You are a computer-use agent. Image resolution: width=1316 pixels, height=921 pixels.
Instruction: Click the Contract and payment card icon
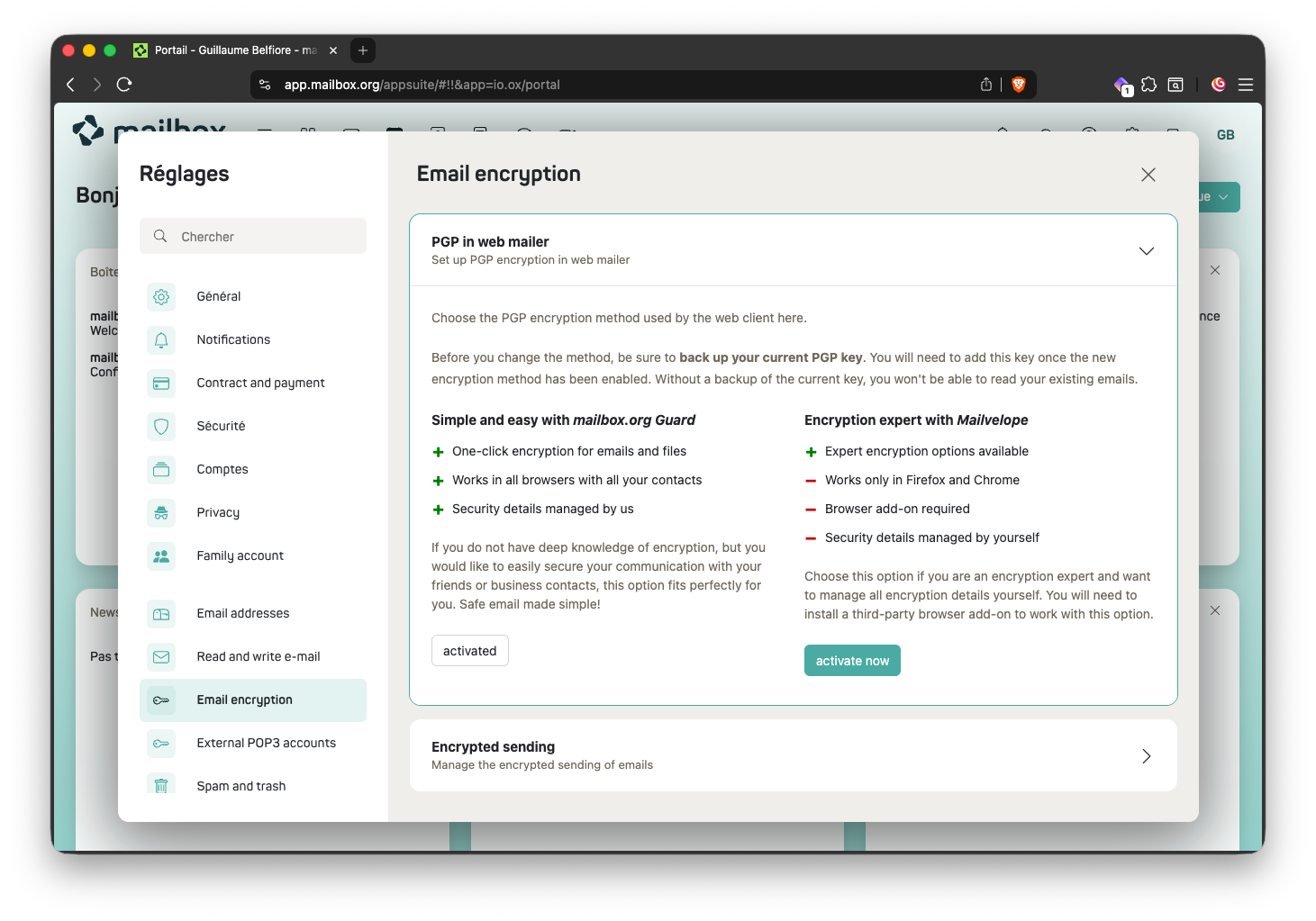coord(161,383)
